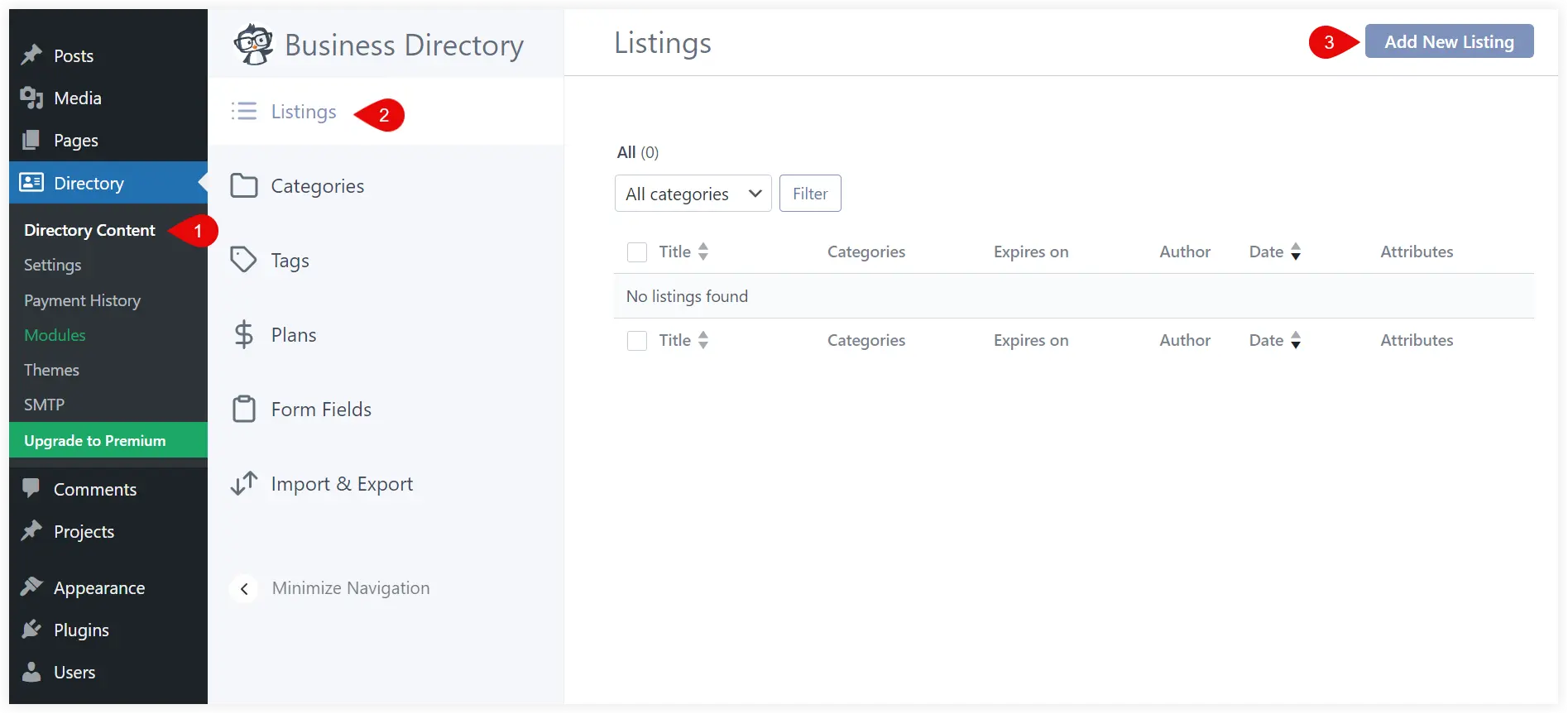This screenshot has width=1568, height=714.
Task: Select Directory Content submenu item
Action: pos(89,230)
